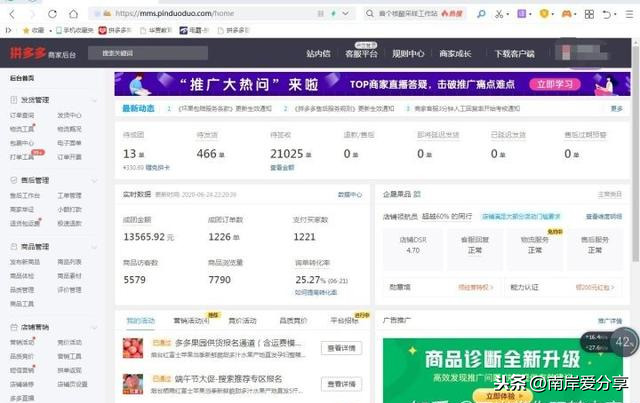Open 商家成长 in the top navigation

pyautogui.click(x=455, y=53)
